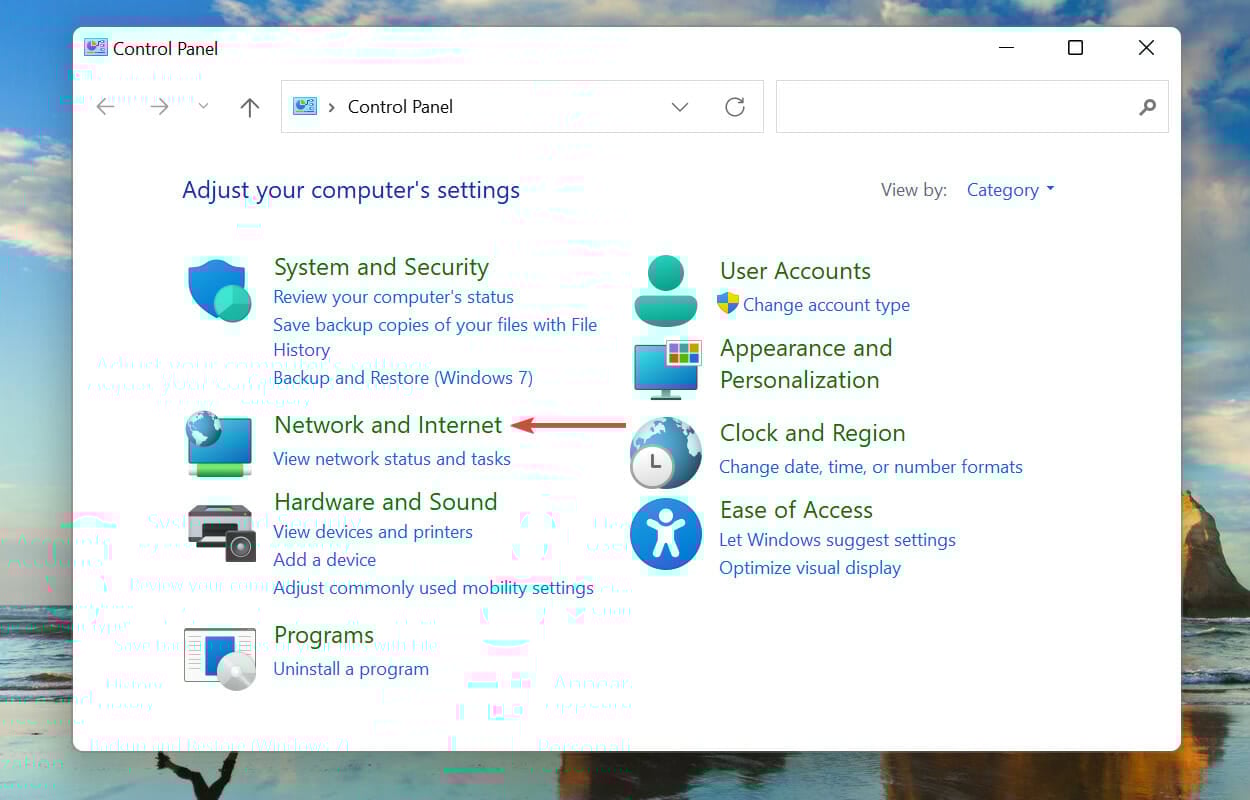Open View network status and tasks
This screenshot has width=1250, height=800.
(392, 459)
